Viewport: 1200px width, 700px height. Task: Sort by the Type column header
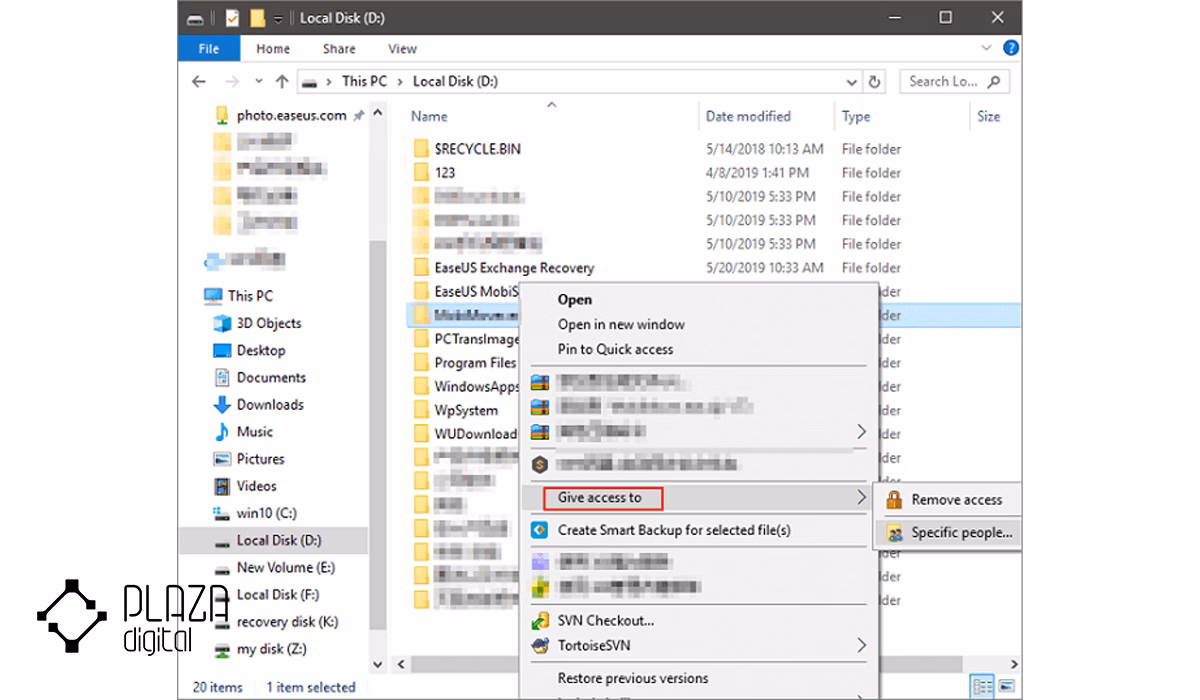coord(856,116)
